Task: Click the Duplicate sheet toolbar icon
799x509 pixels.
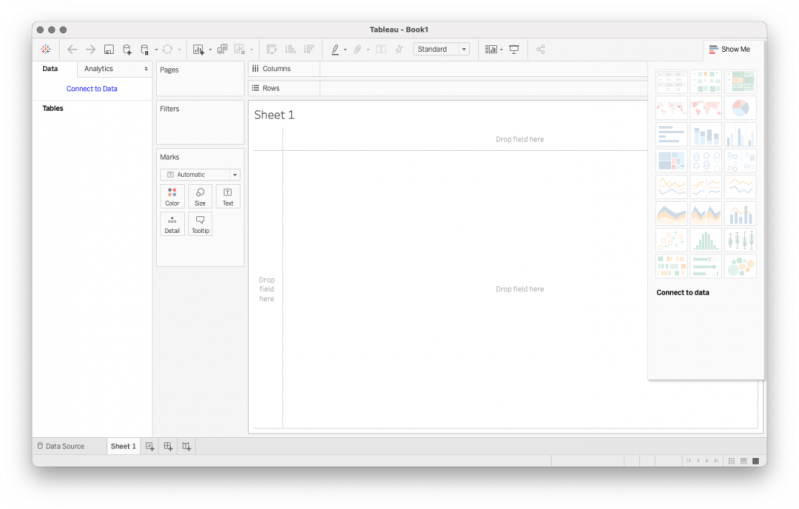Action: (x=222, y=49)
